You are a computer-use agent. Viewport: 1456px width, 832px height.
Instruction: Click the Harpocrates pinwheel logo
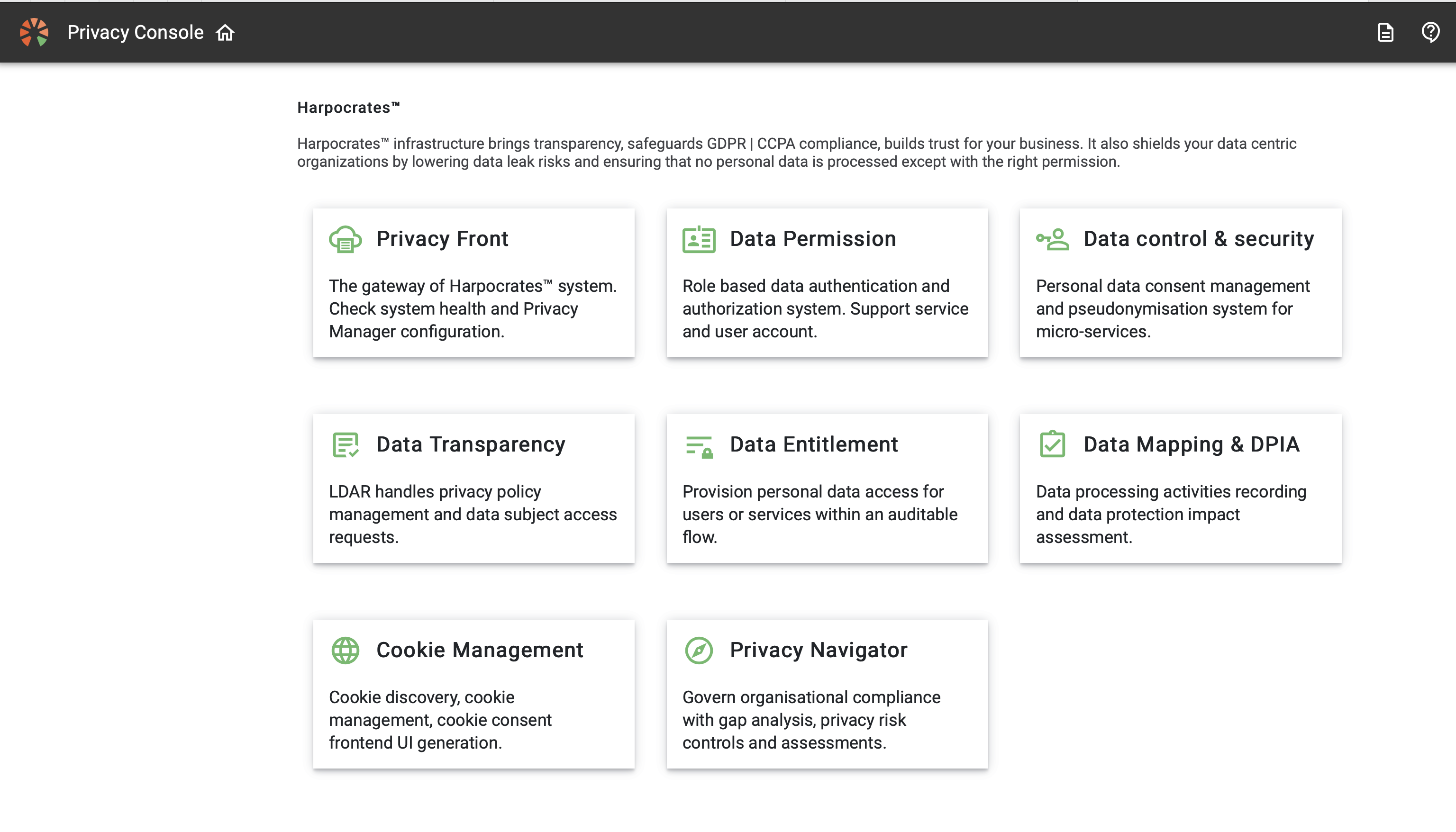click(34, 32)
